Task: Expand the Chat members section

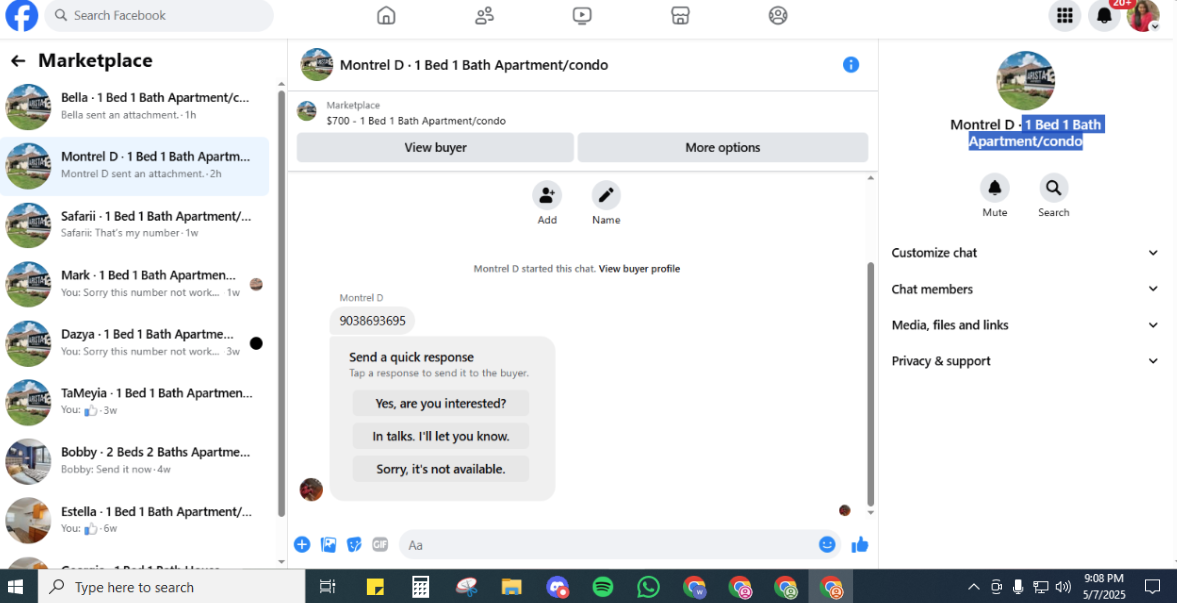Action: [1025, 289]
